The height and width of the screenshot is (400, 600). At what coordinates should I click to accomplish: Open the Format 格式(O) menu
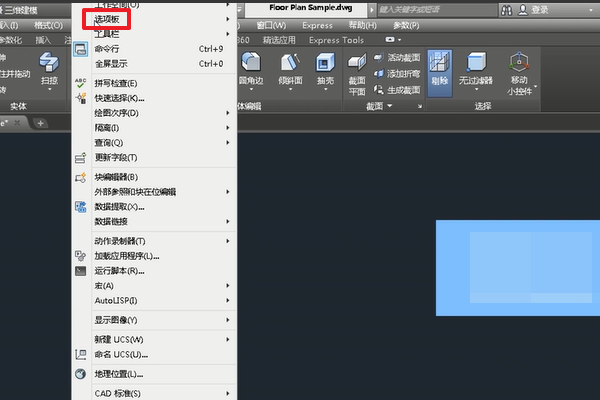tap(48, 25)
